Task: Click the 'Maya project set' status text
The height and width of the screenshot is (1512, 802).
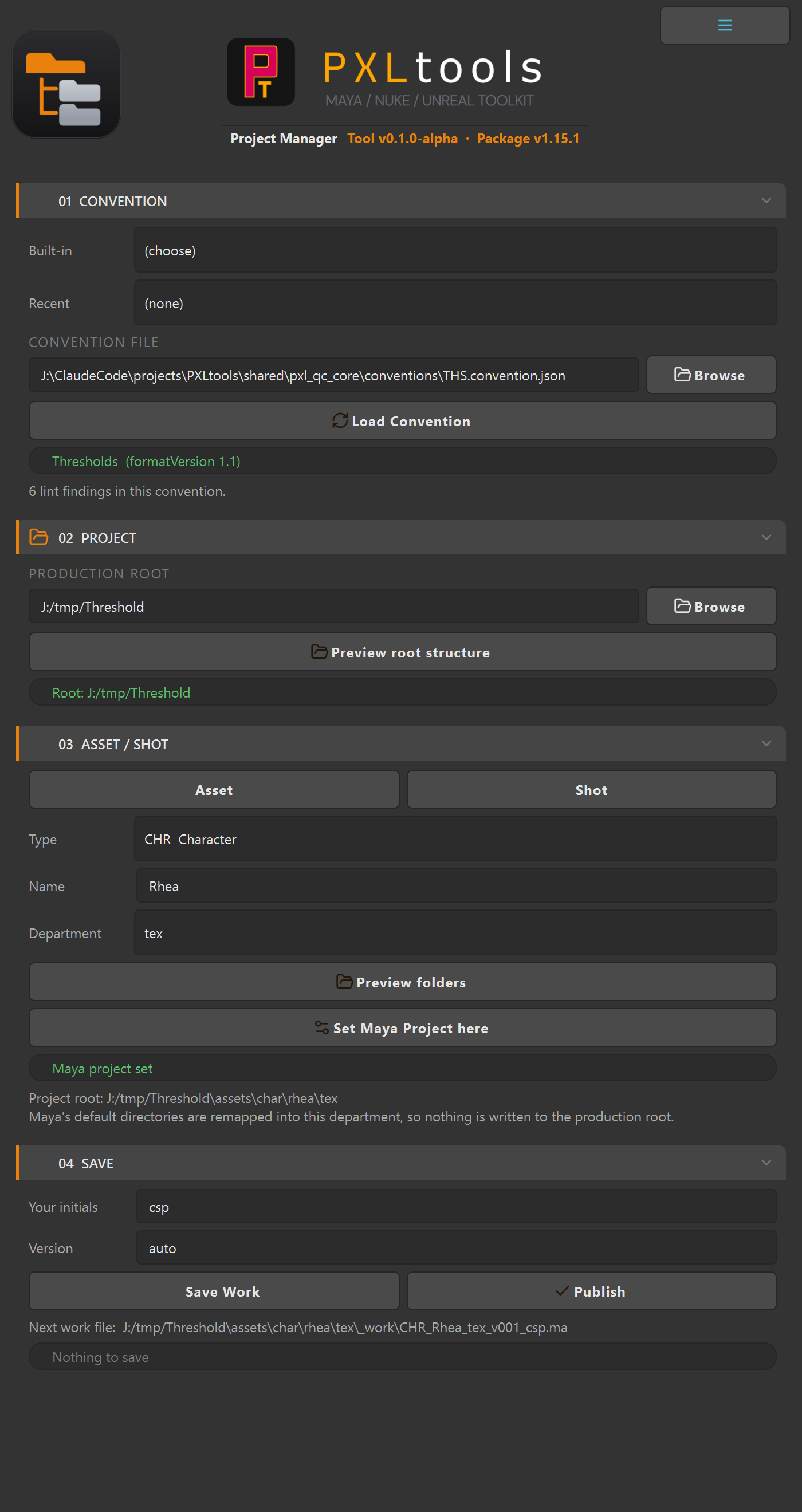Action: [102, 1068]
